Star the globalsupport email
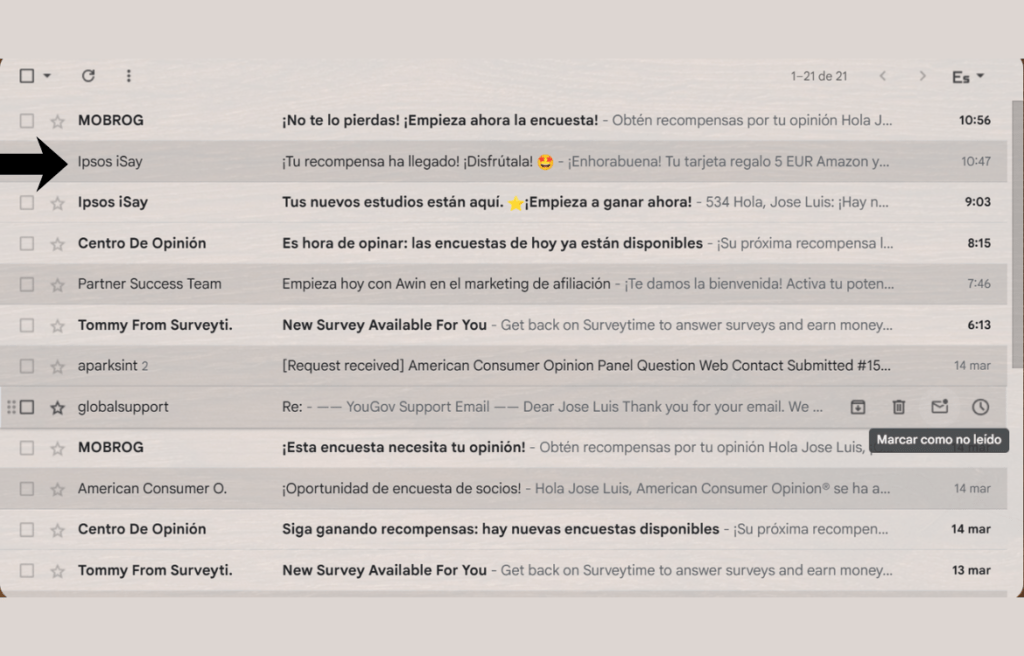This screenshot has width=1024, height=656. pos(57,407)
